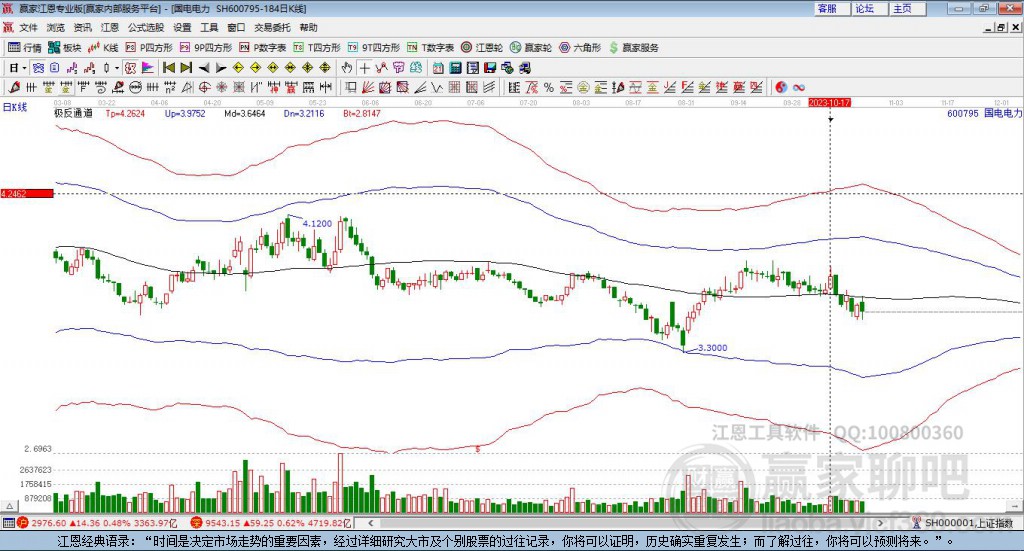Open the 交易委托 menu
Image resolution: width=1024 pixels, height=551 pixels.
coord(272,27)
